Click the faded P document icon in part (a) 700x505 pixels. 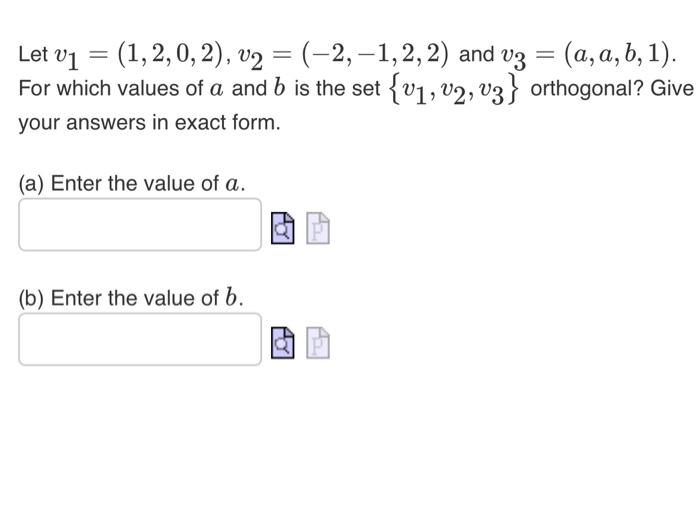318,228
